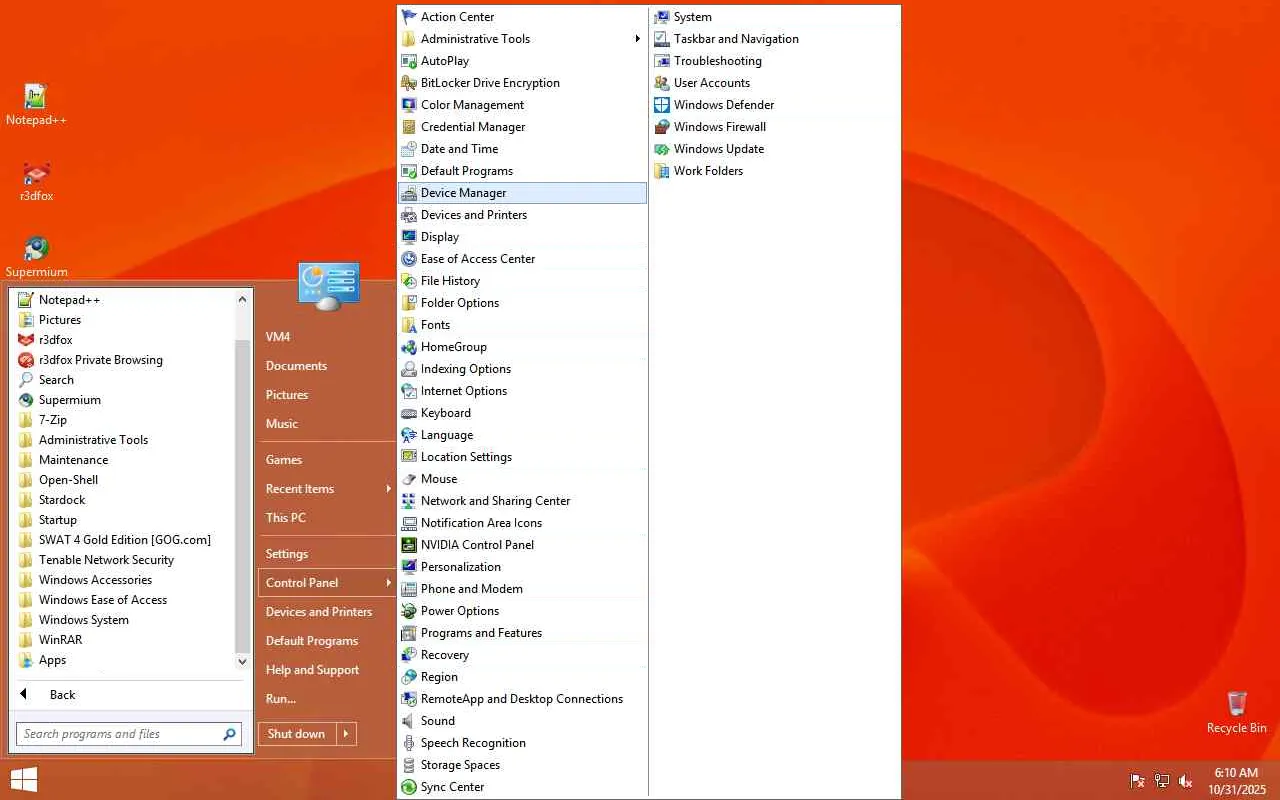1280x800 pixels.
Task: Click the Action Center flag in system tray
Action: click(x=1138, y=781)
